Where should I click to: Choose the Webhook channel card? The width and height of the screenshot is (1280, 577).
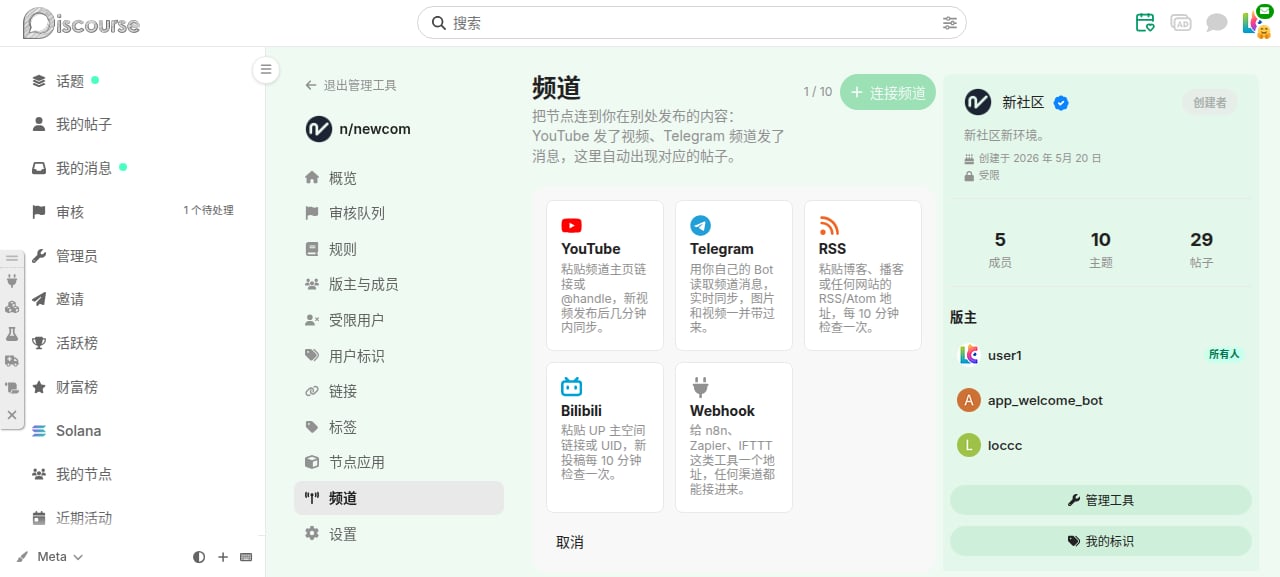pos(734,437)
